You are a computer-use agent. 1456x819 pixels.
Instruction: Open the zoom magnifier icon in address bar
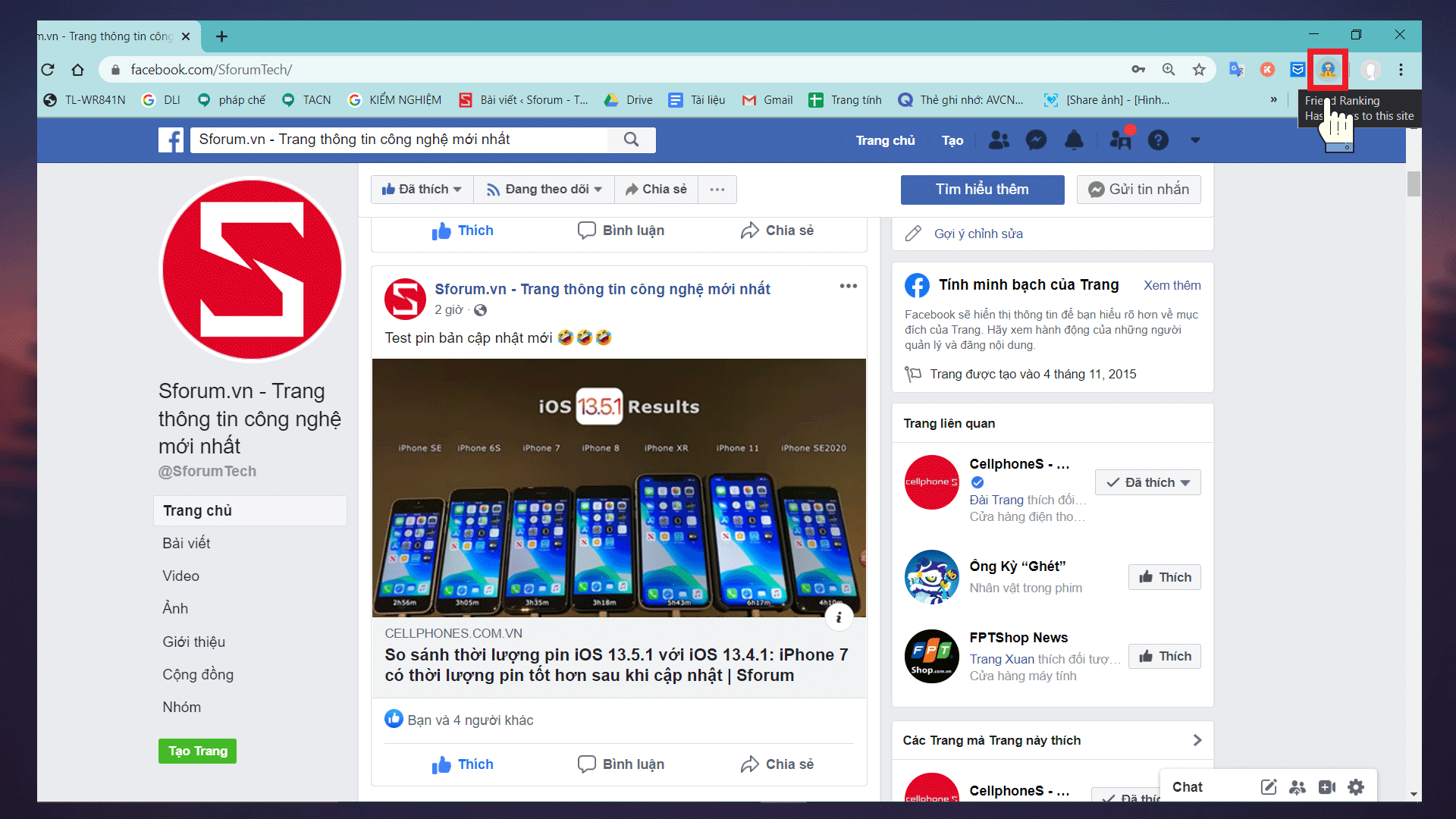(1169, 70)
